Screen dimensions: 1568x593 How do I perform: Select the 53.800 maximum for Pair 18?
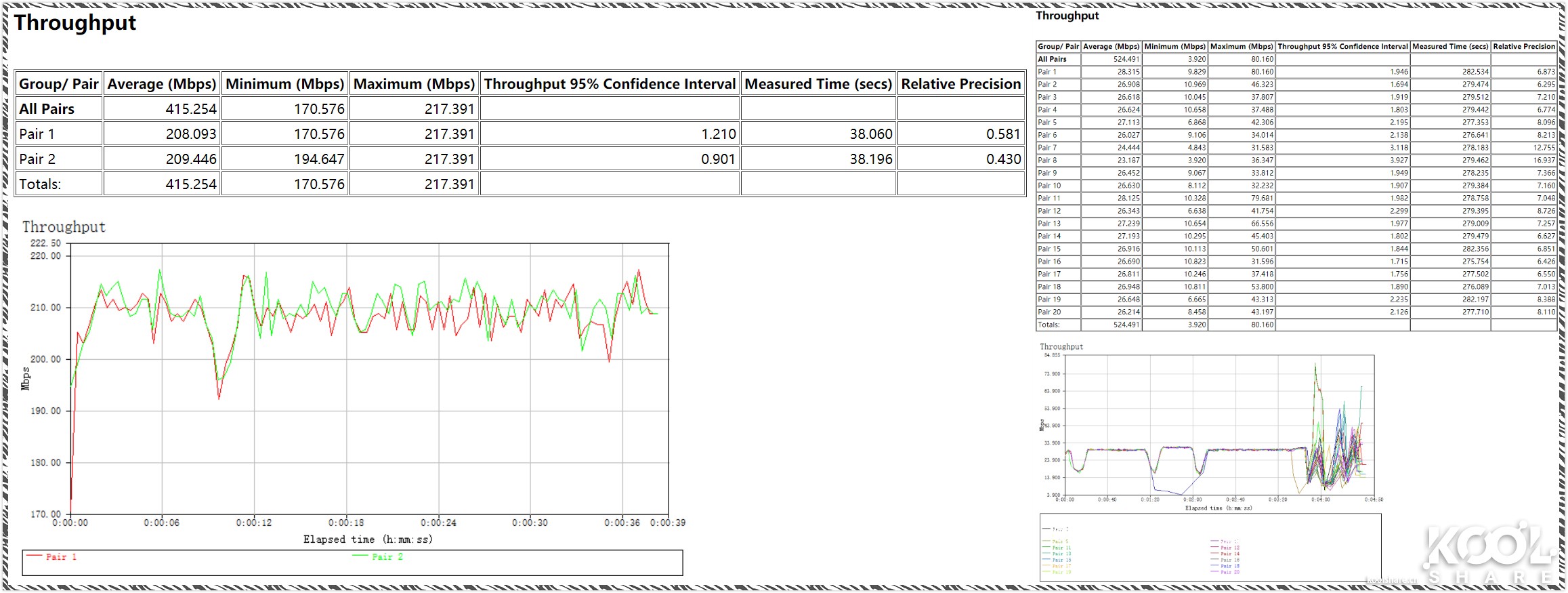1262,287
